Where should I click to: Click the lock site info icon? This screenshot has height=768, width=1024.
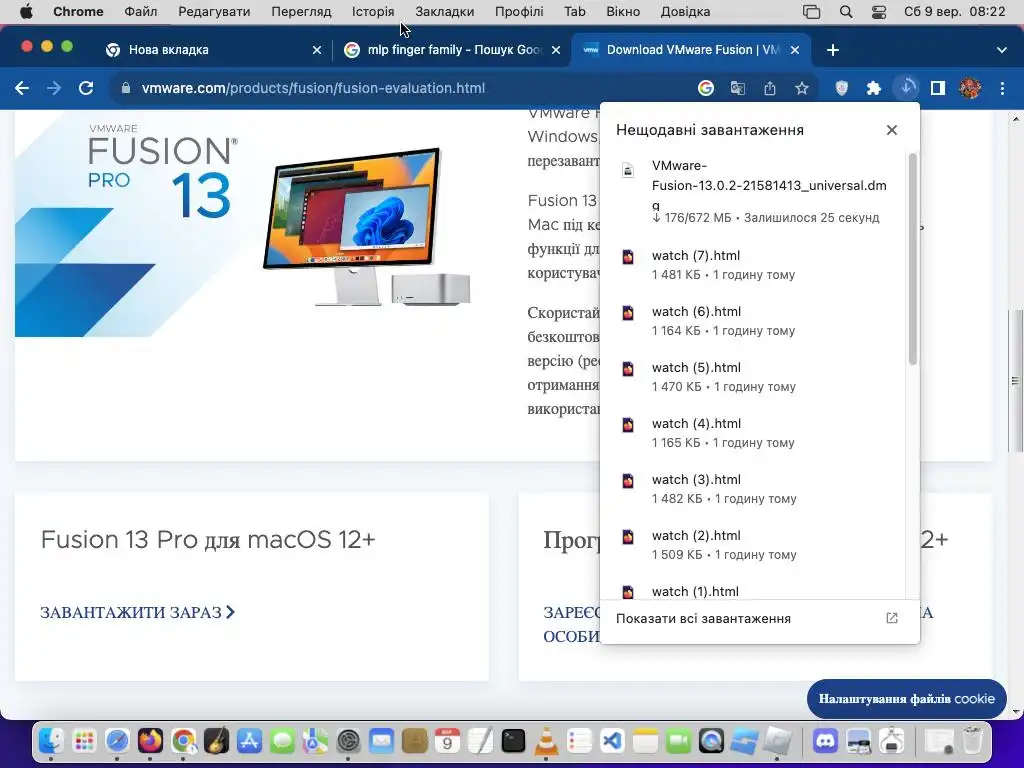(x=126, y=88)
